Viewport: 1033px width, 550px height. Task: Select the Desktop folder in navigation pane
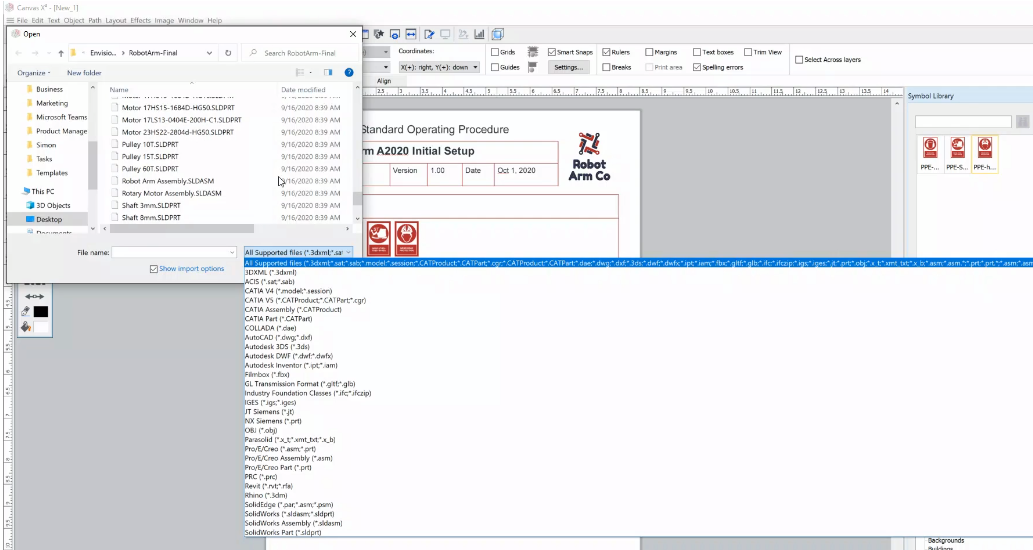pyautogui.click(x=49, y=219)
